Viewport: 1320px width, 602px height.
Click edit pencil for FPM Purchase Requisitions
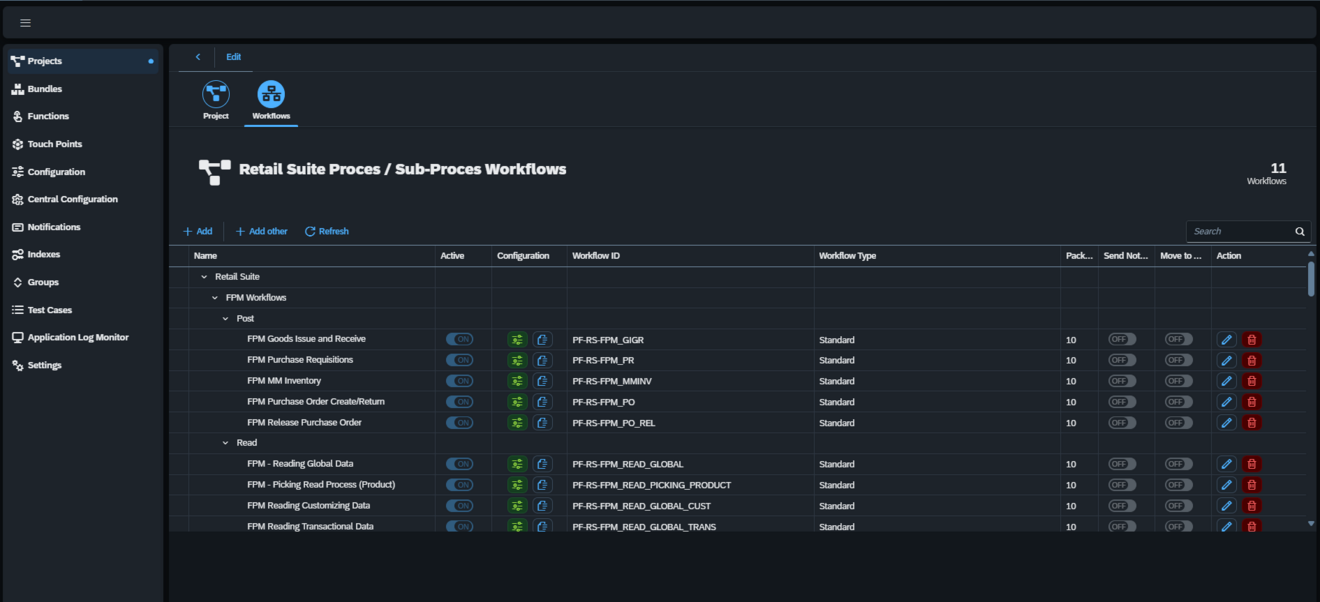click(1226, 360)
